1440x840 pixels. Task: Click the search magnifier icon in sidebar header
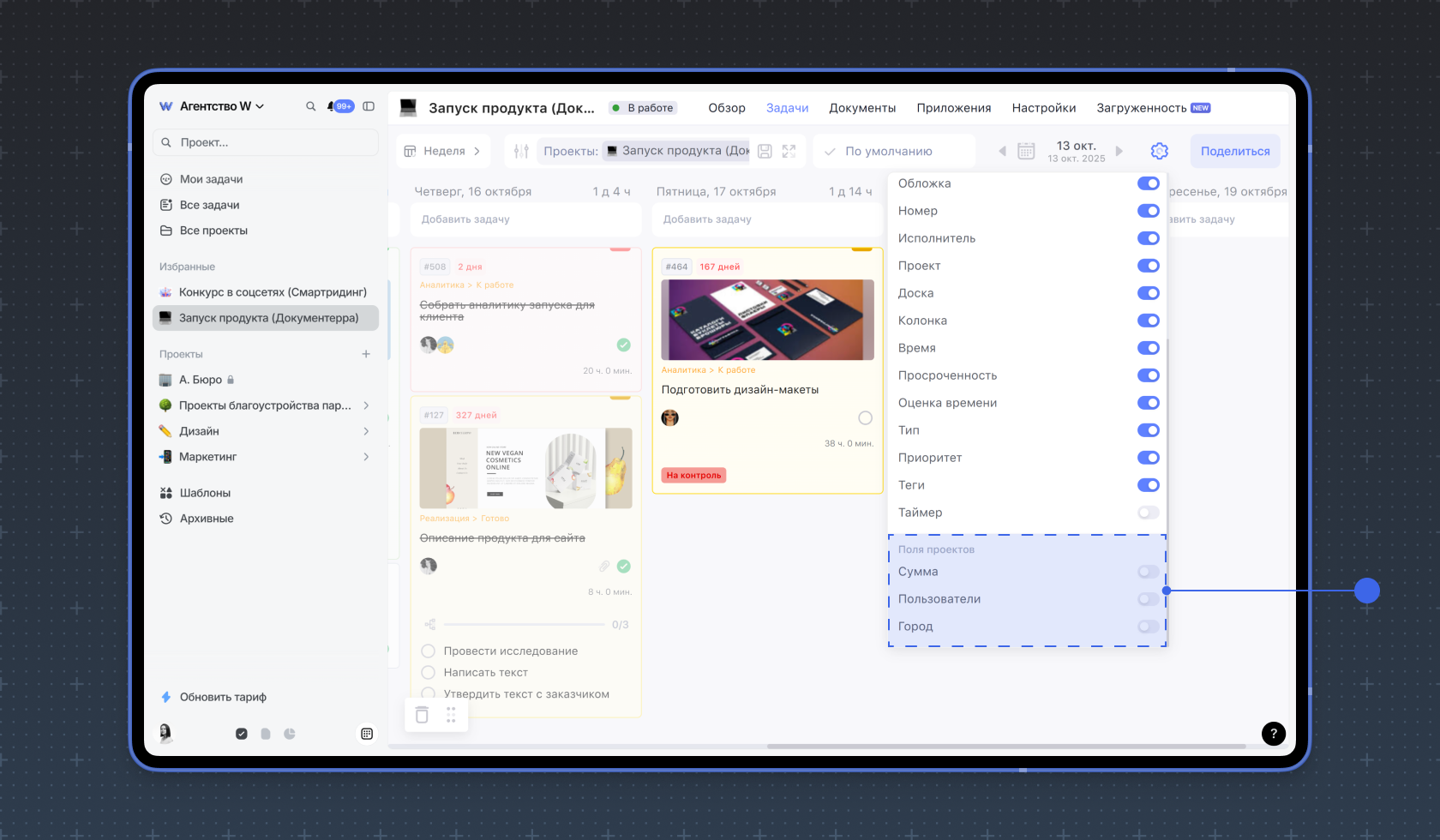pyautogui.click(x=310, y=106)
